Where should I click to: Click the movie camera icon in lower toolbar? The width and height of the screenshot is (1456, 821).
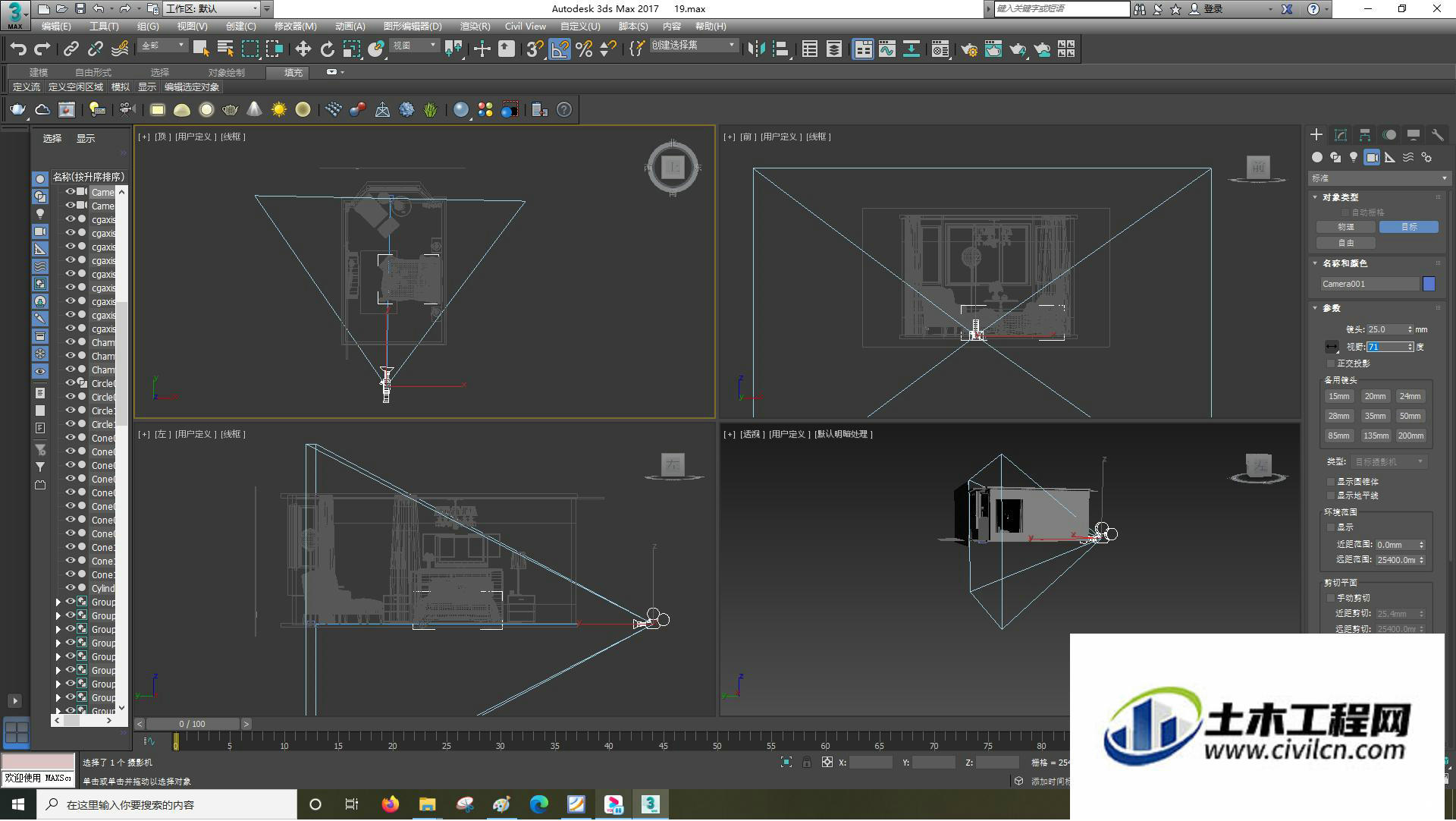tap(127, 110)
